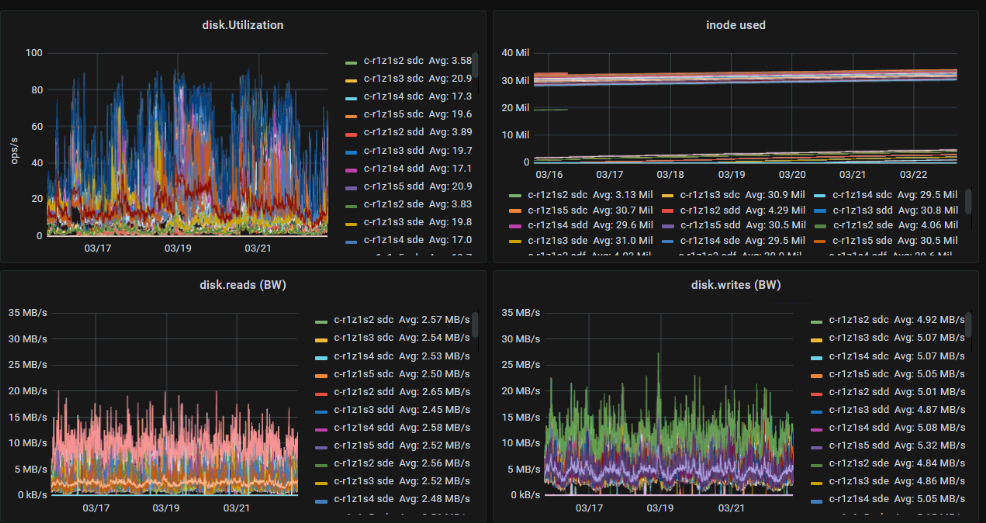This screenshot has height=523, width=986.
Task: Click the disk.reads legend scrollbar
Action: (476, 325)
